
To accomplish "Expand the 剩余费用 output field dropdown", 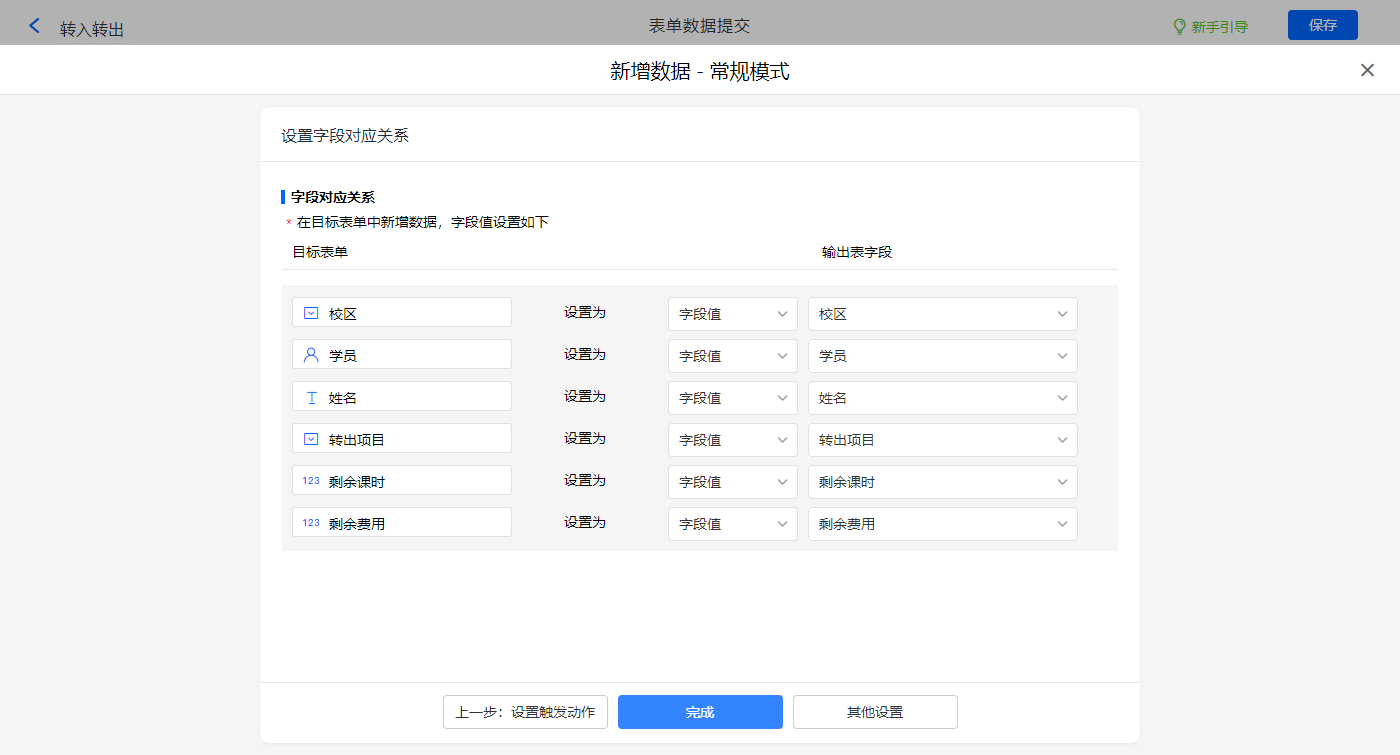I will 942,524.
